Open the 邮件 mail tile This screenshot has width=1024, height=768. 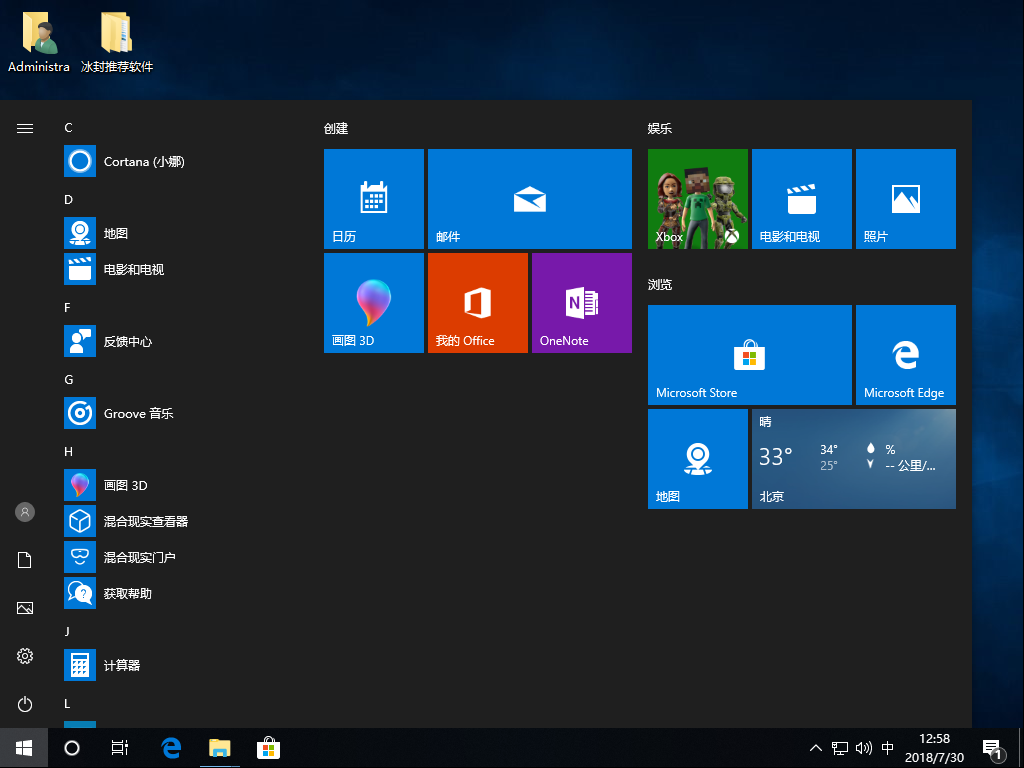point(530,199)
